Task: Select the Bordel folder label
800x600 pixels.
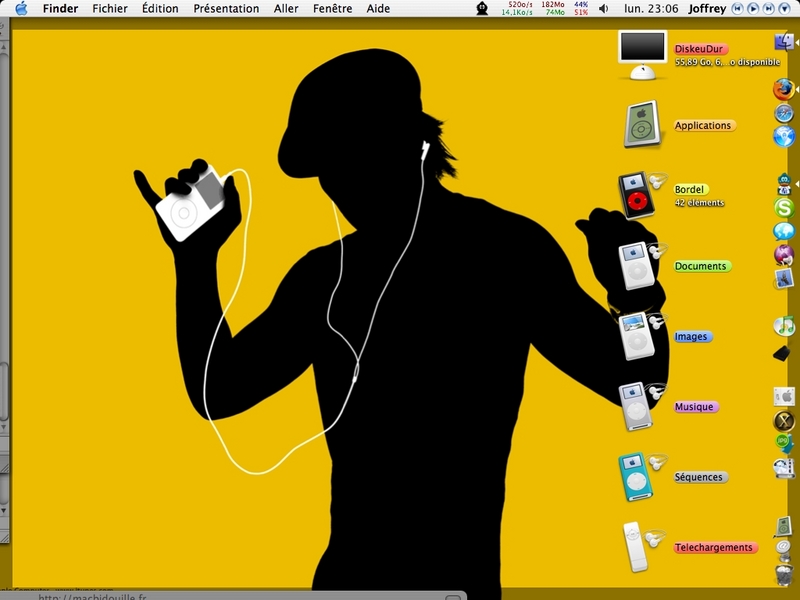Action: click(689, 189)
